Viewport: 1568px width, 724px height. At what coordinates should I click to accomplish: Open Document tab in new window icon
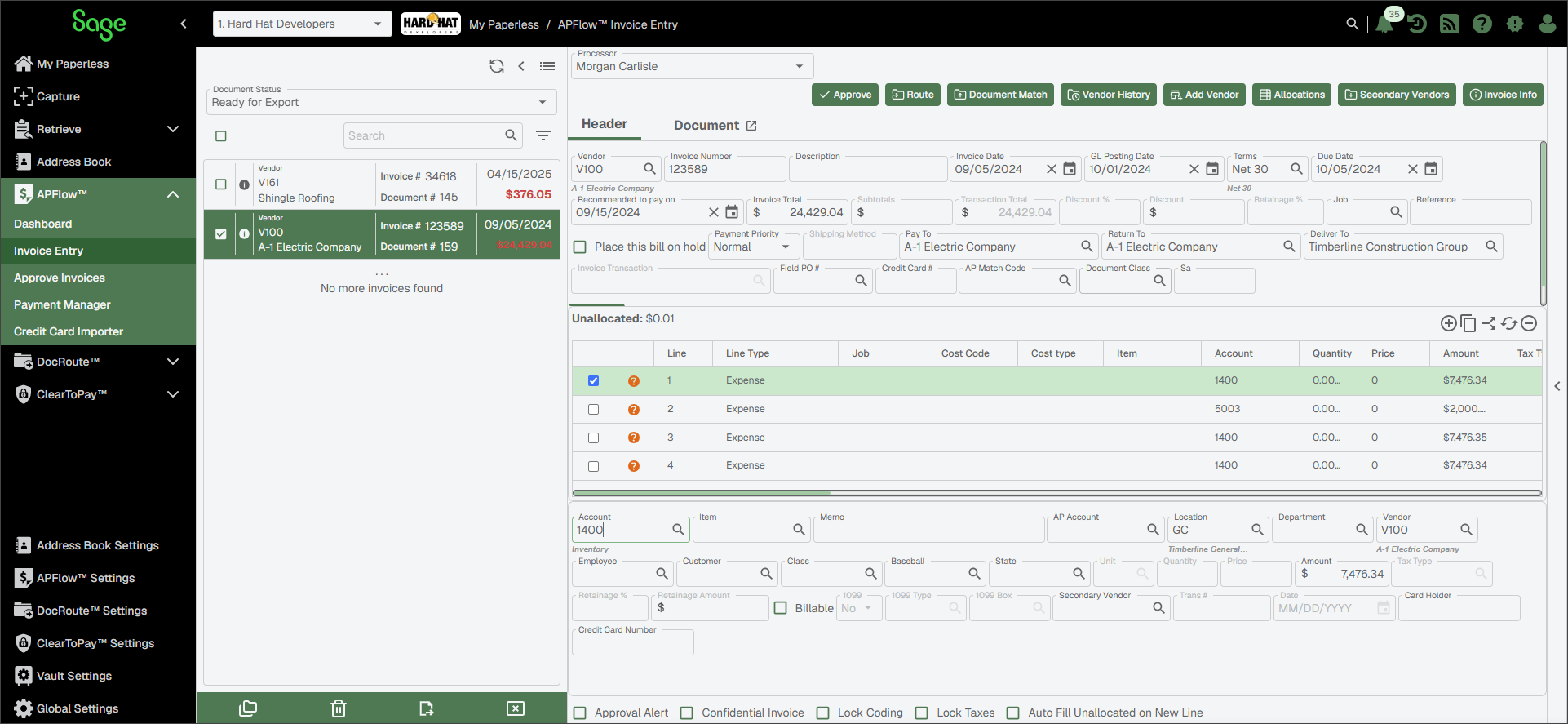(751, 126)
